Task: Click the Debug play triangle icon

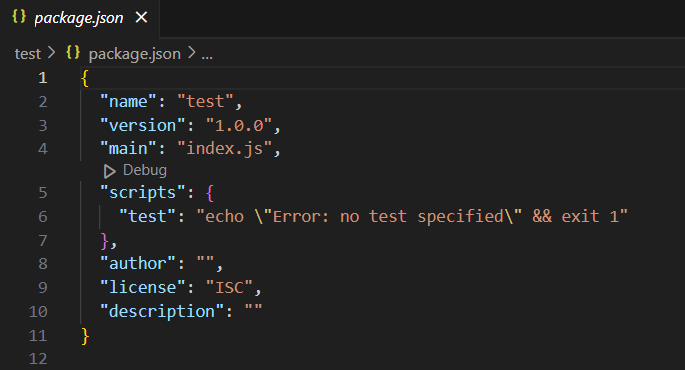Action: (x=110, y=171)
